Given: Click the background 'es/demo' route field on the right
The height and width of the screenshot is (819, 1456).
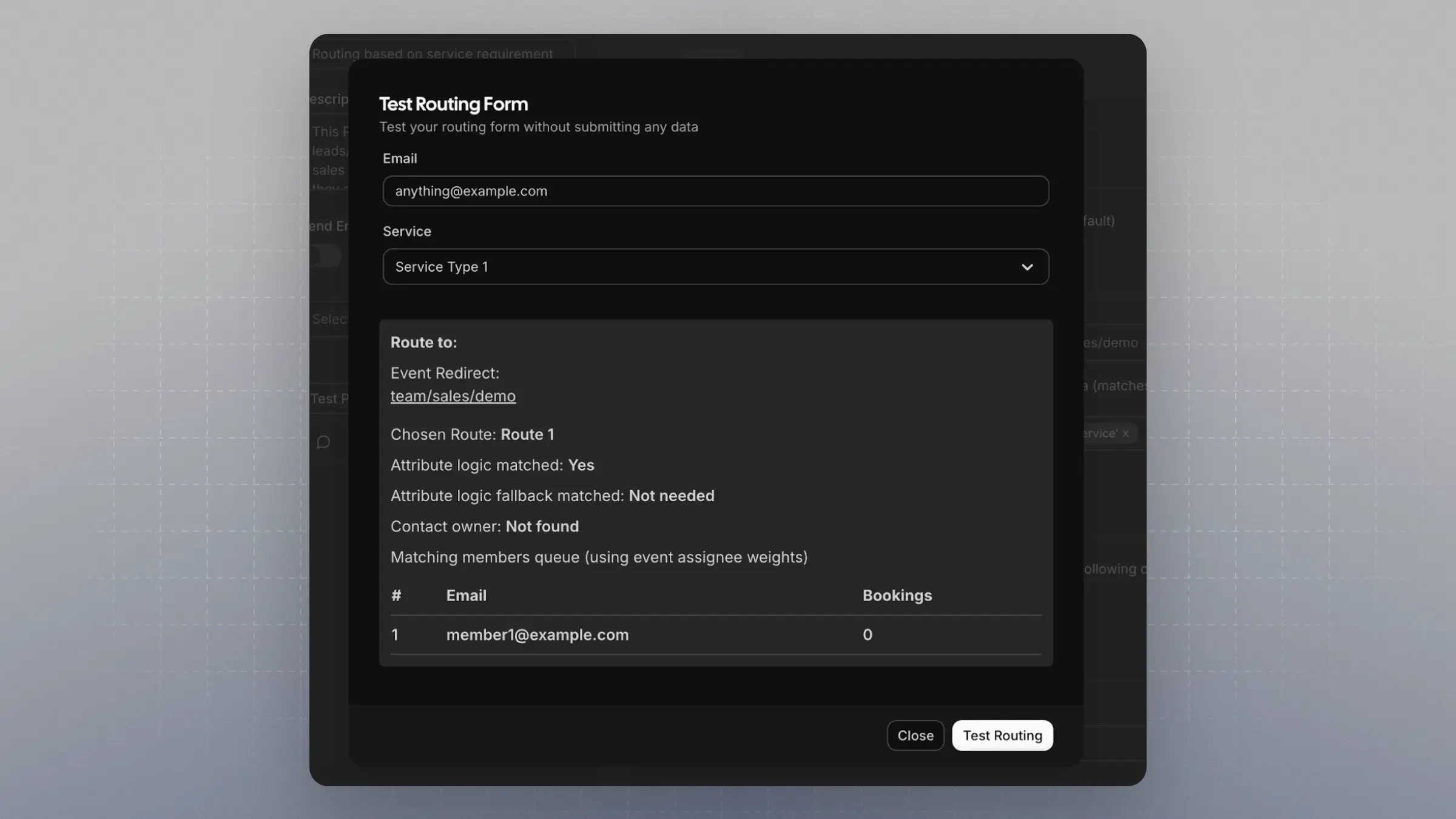Looking at the screenshot, I should click(1111, 343).
